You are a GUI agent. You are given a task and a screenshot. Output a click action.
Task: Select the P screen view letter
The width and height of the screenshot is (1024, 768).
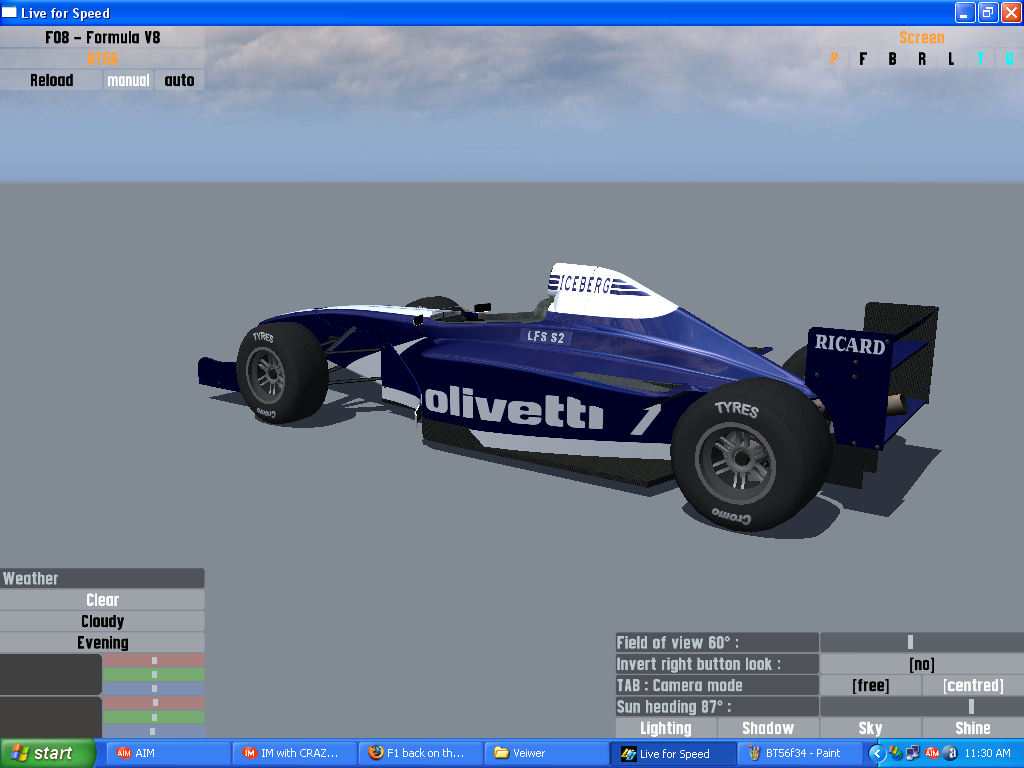point(834,59)
